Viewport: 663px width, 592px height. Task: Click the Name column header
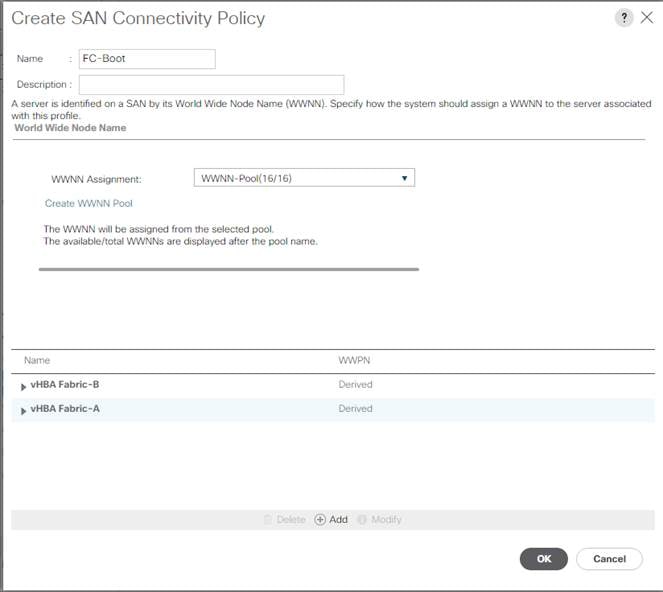coord(37,360)
